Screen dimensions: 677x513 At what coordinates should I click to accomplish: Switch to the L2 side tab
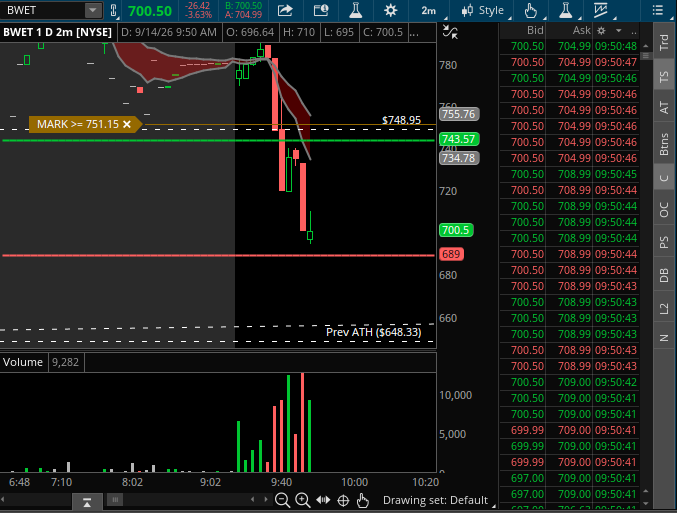pyautogui.click(x=664, y=308)
